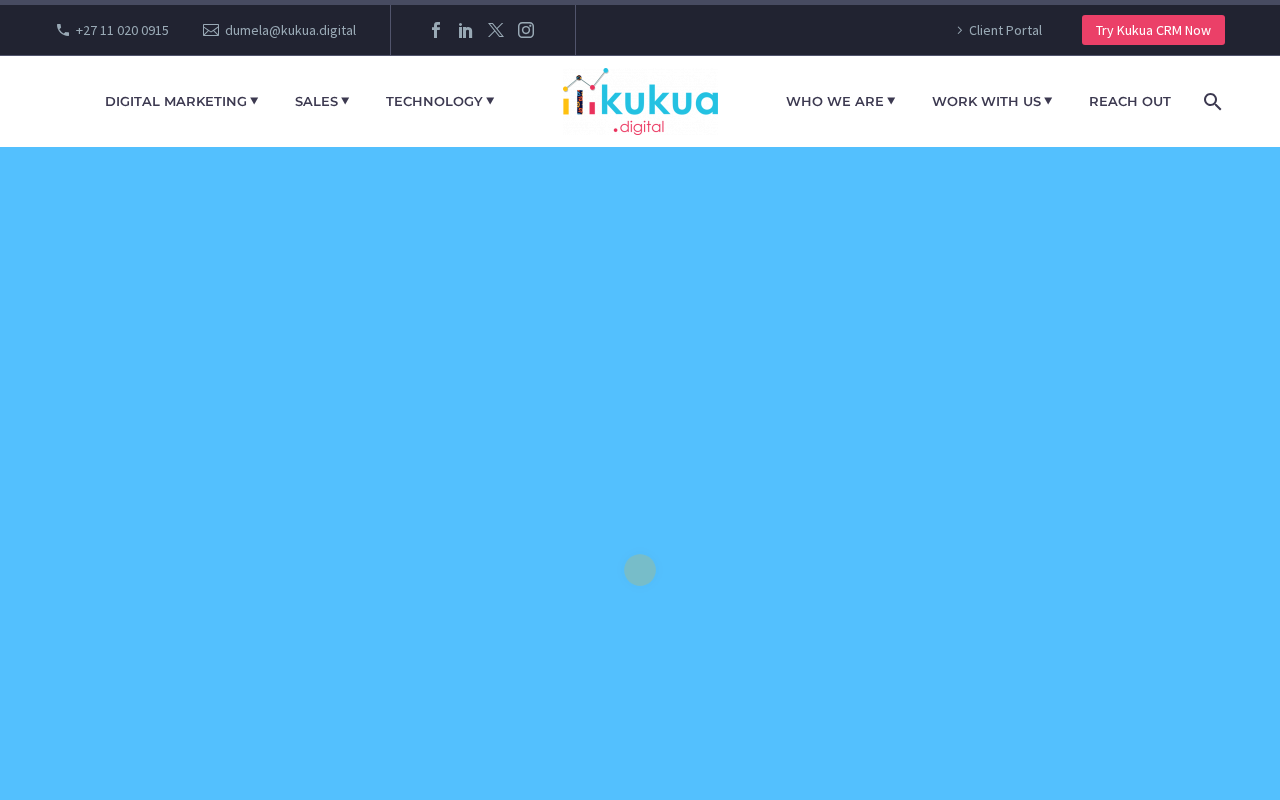Click the Kukua digital logo
The width and height of the screenshot is (1280, 800).
(x=640, y=101)
